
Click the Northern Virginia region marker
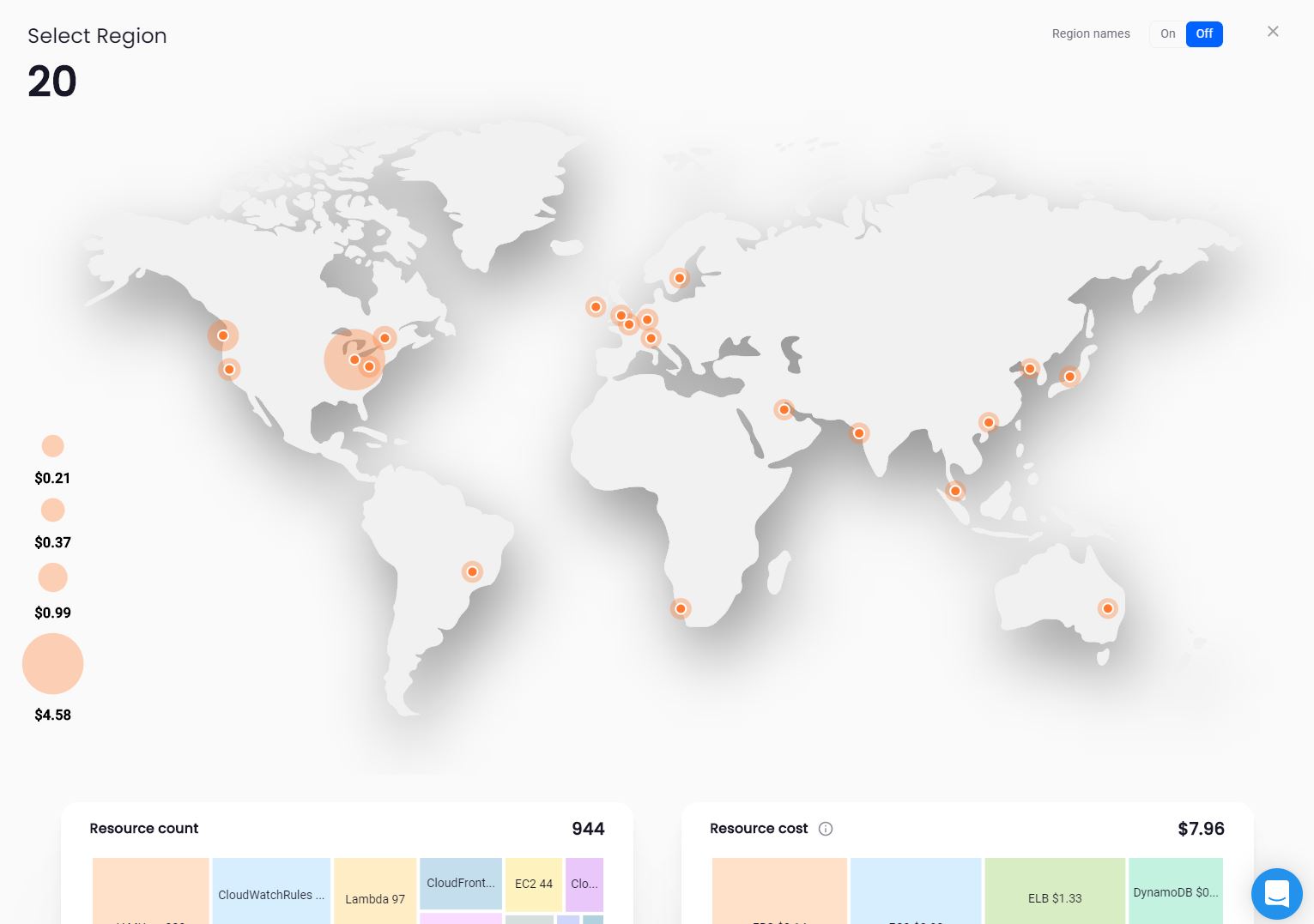pos(369,367)
